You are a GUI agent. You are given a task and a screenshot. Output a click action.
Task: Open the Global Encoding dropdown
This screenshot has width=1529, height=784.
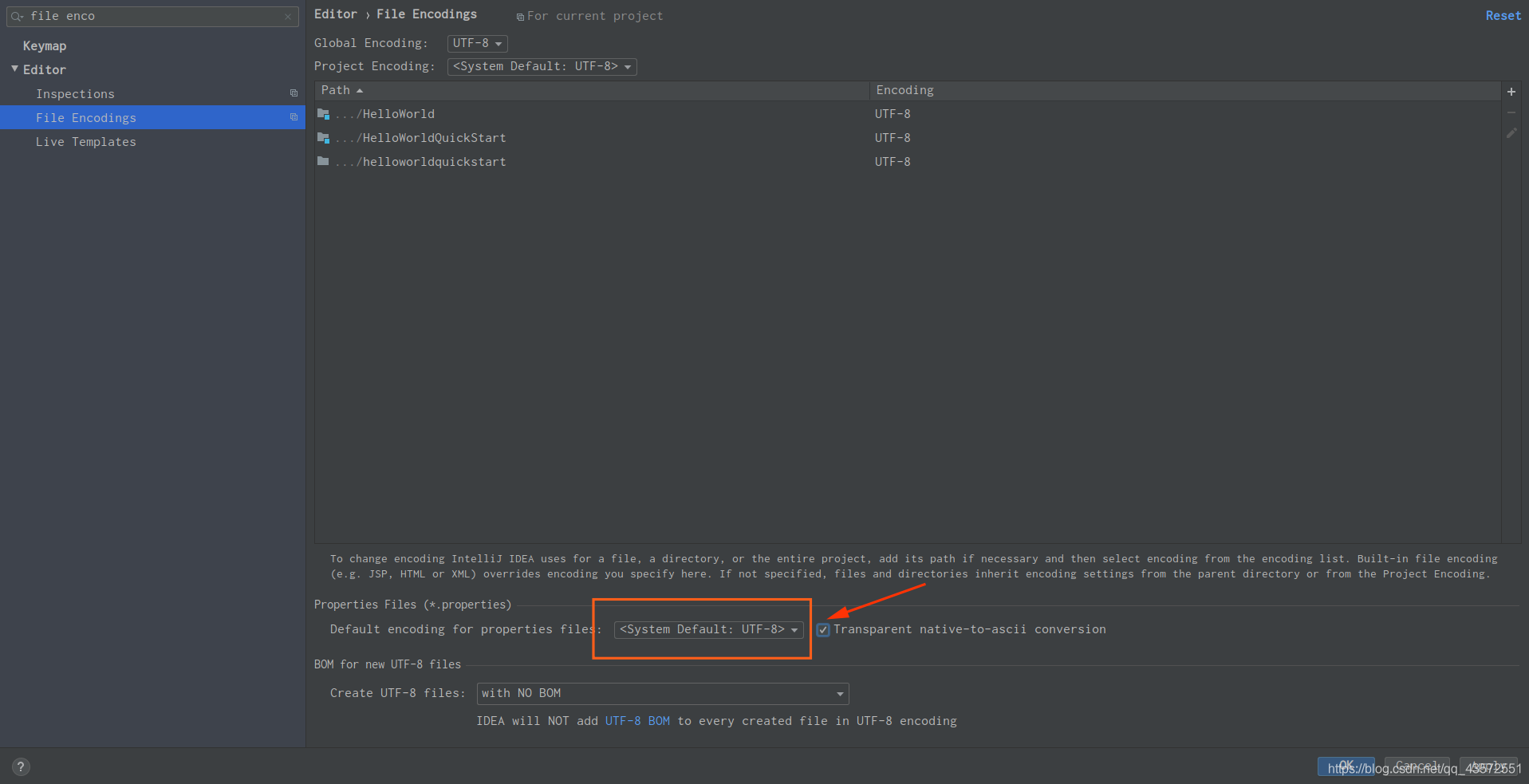pos(477,44)
